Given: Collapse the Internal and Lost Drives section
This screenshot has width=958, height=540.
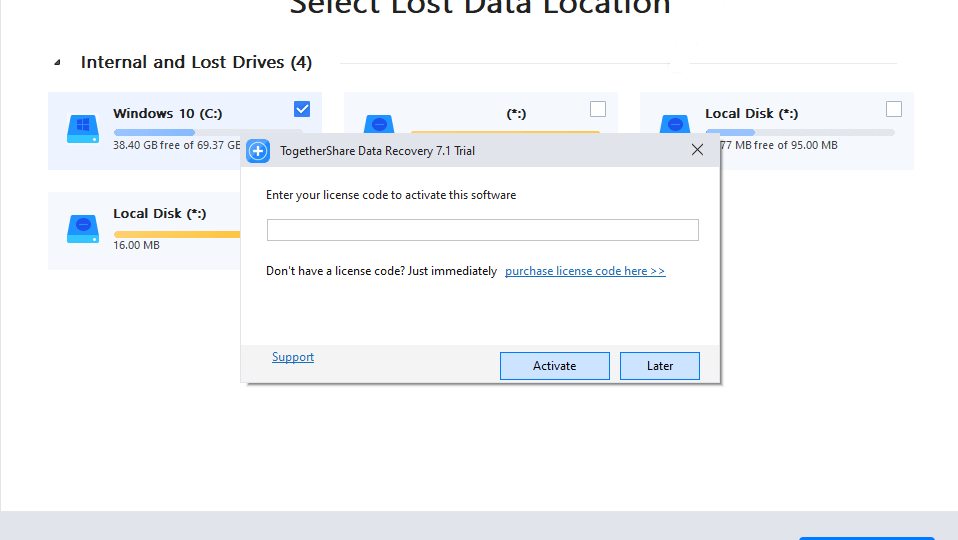Looking at the screenshot, I should (x=57, y=62).
